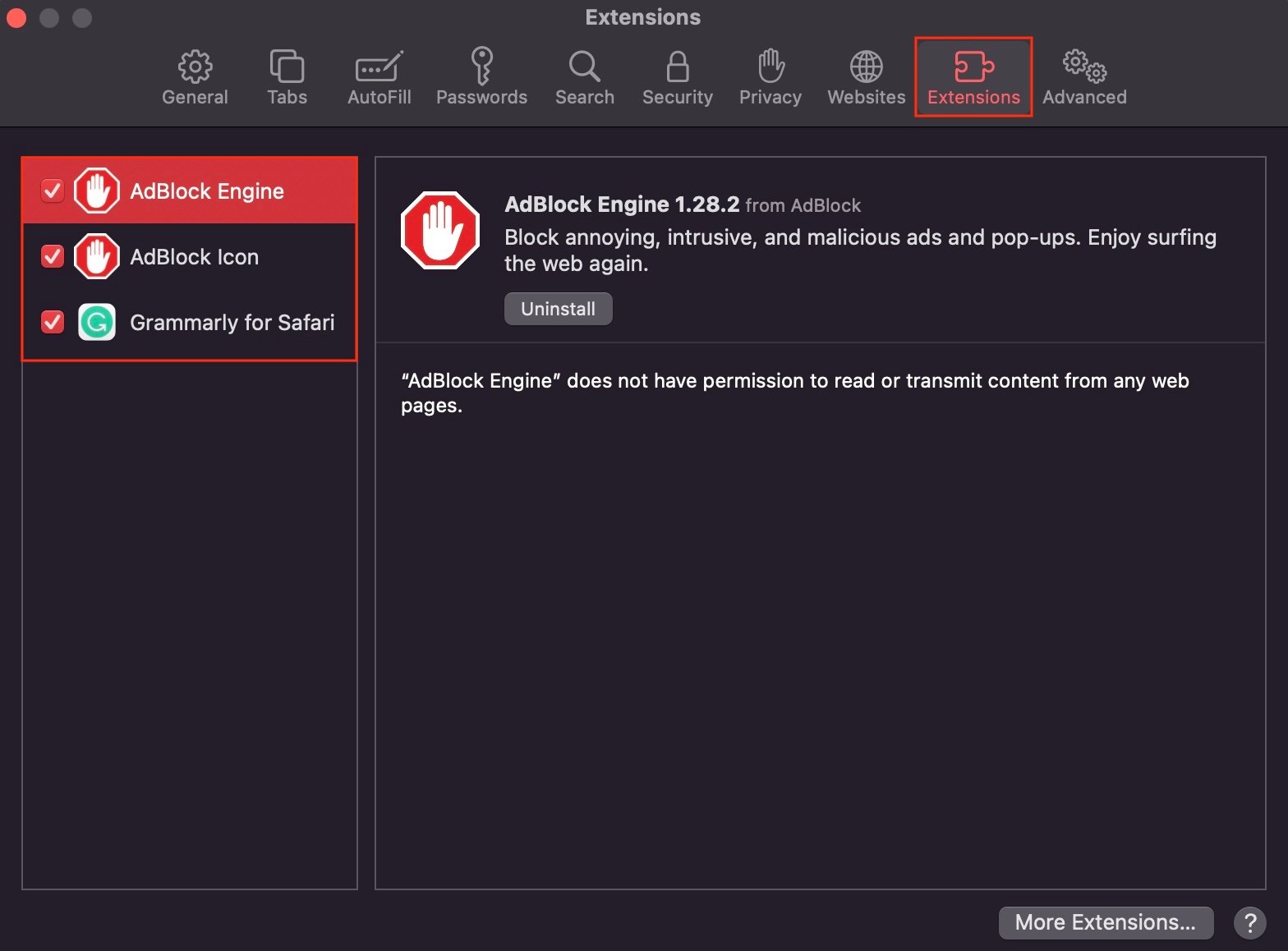1288x951 pixels.
Task: Disable the AdBlock Engine checkbox
Action: (53, 191)
